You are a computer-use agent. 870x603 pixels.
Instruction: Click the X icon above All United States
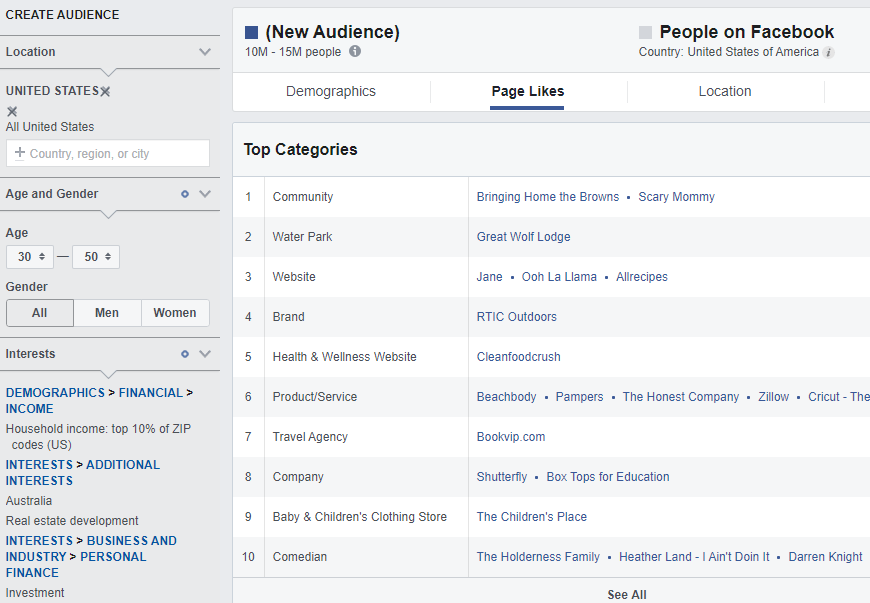pos(12,111)
